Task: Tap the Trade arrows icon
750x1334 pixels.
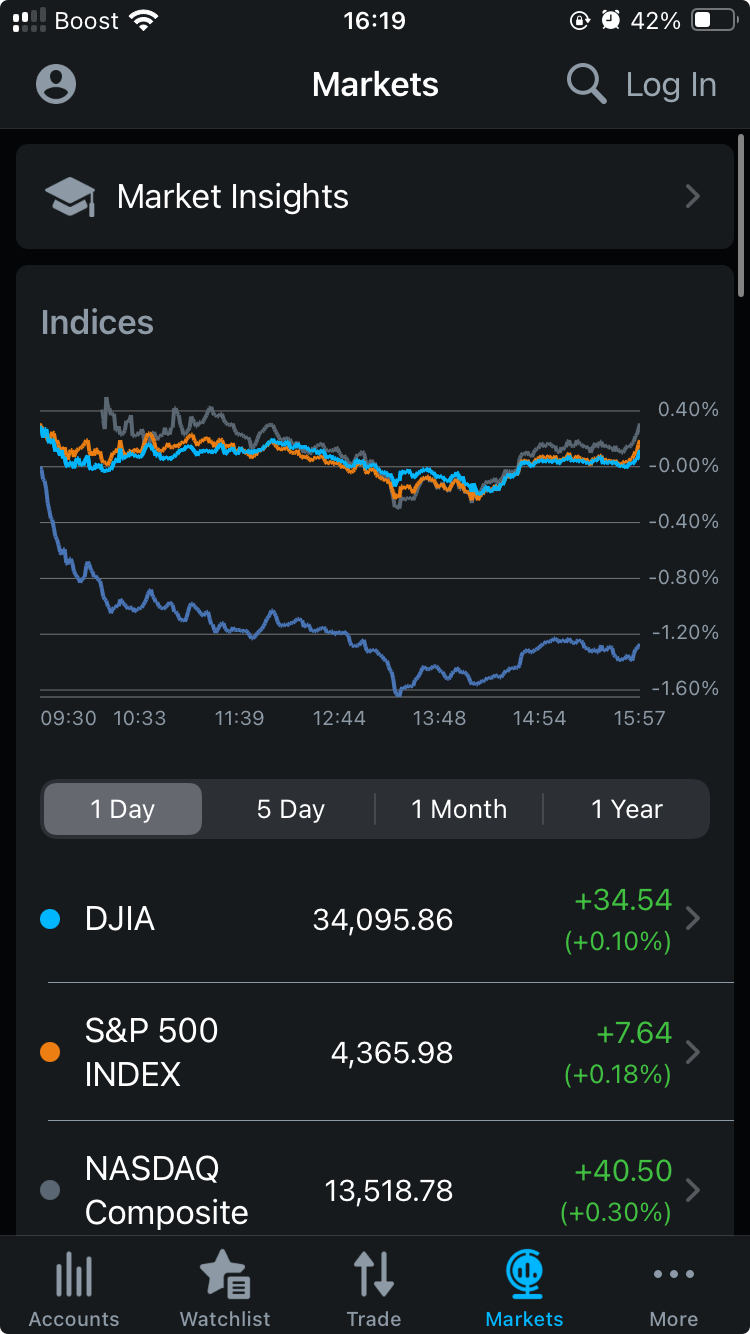Action: tap(374, 1276)
